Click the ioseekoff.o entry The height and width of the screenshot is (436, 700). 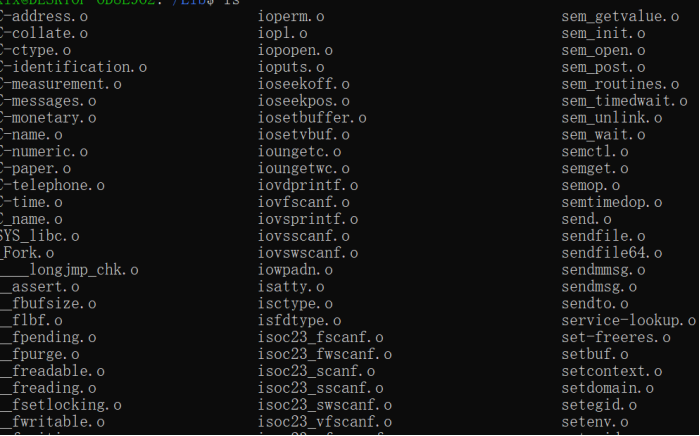(304, 84)
